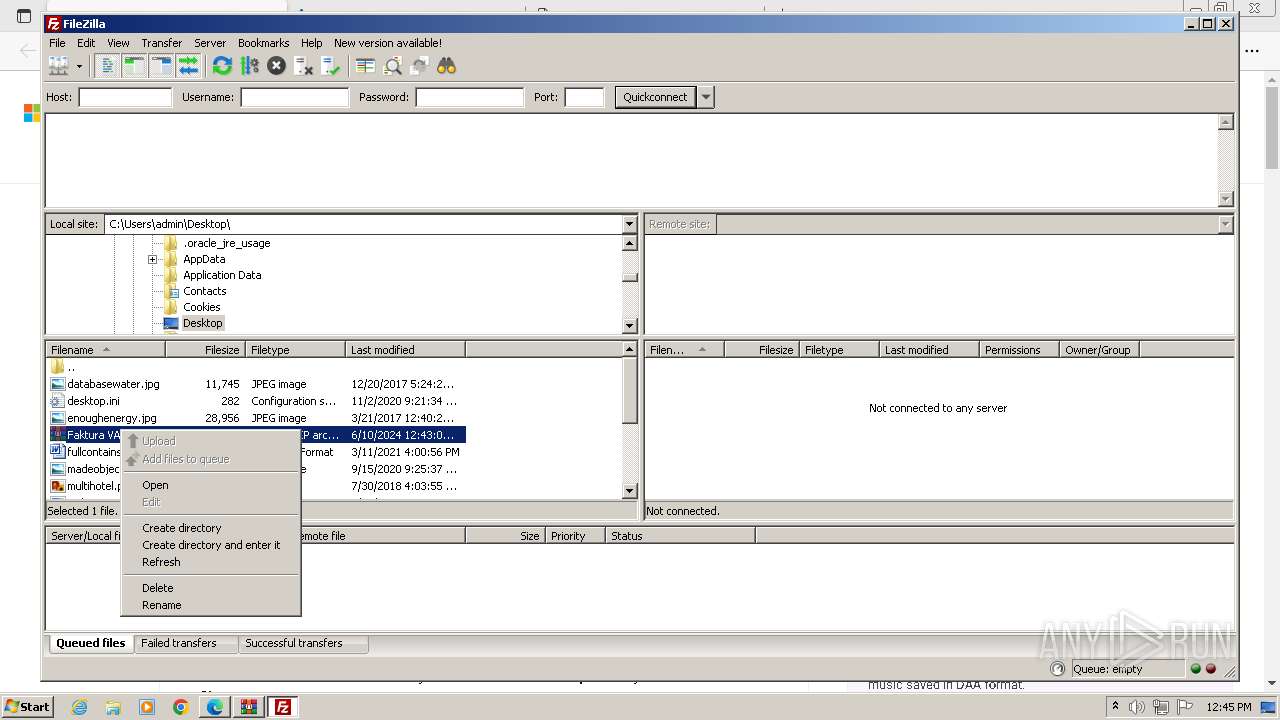This screenshot has width=1280, height=720.
Task: Sort local files by Last modified header
Action: click(x=405, y=350)
